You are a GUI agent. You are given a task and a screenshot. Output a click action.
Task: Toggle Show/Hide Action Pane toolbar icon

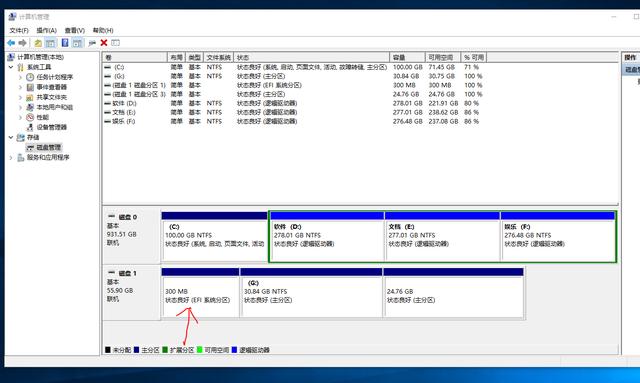(x=78, y=43)
